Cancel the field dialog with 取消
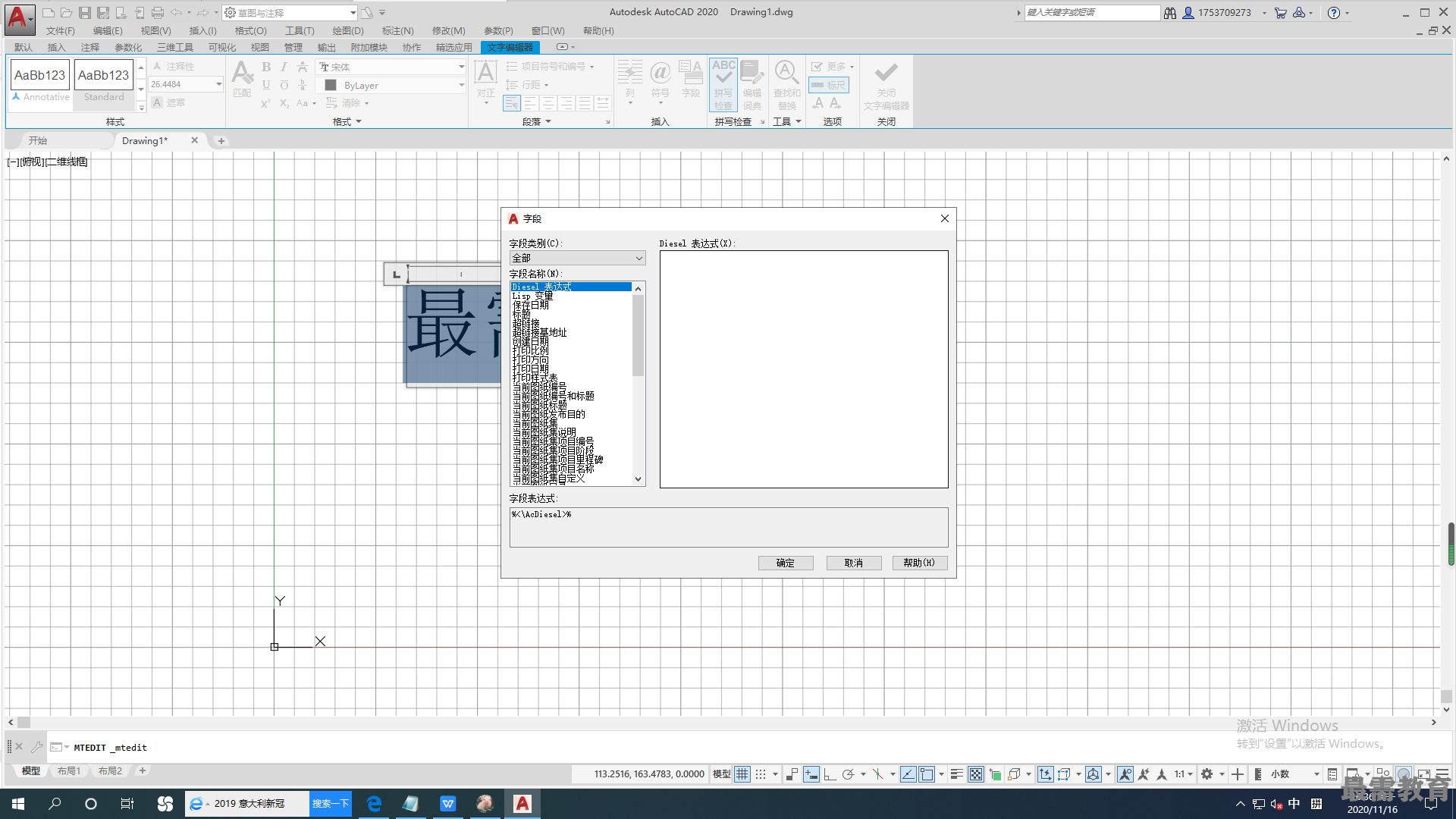The height and width of the screenshot is (819, 1456). tap(854, 563)
